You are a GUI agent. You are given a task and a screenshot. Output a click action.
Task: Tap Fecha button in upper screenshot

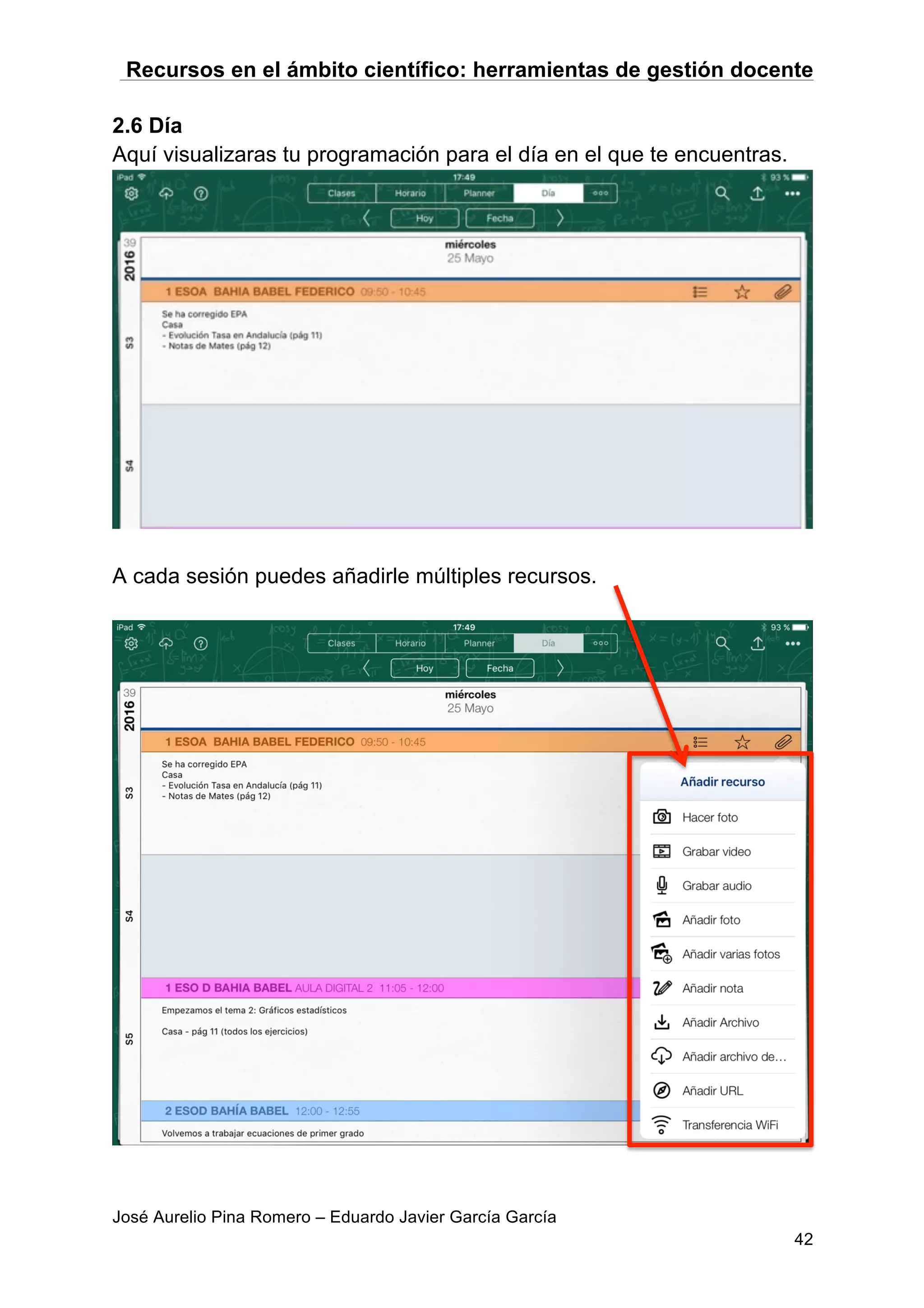[500, 218]
